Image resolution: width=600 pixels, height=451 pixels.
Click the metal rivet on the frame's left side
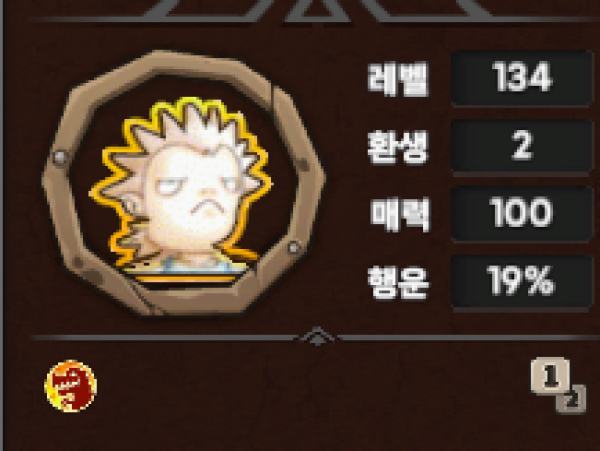click(60, 157)
